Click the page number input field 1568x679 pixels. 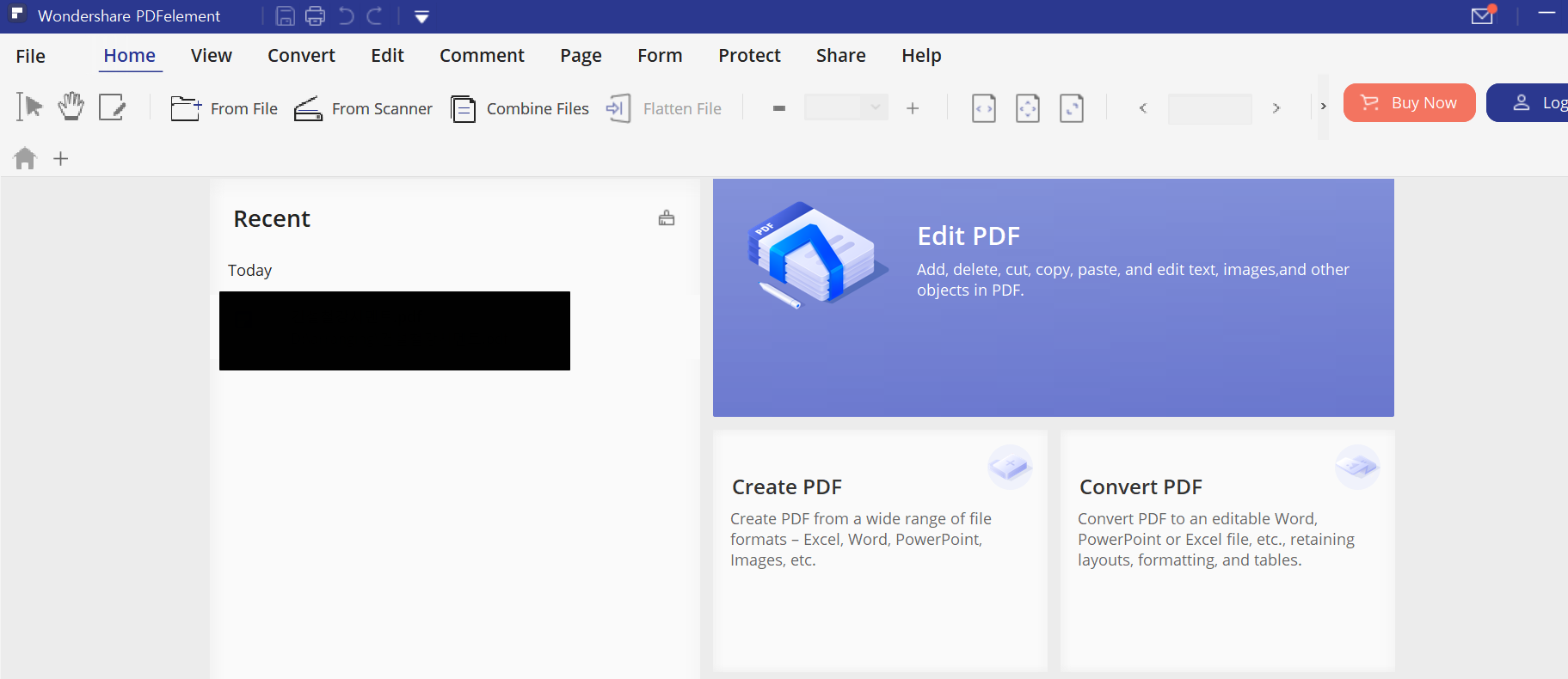(1209, 109)
